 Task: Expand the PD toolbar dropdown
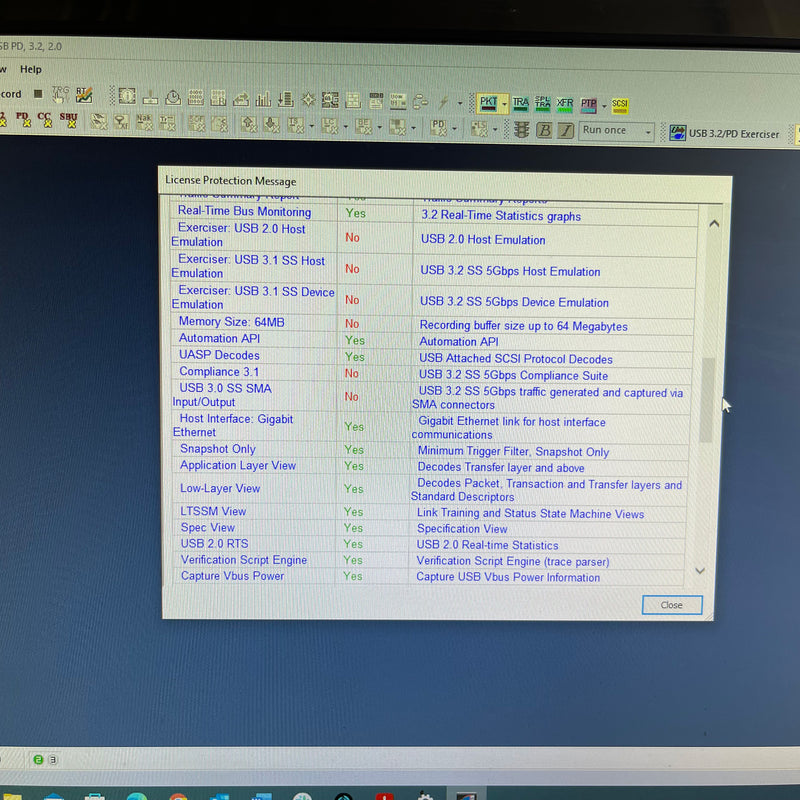tap(453, 127)
